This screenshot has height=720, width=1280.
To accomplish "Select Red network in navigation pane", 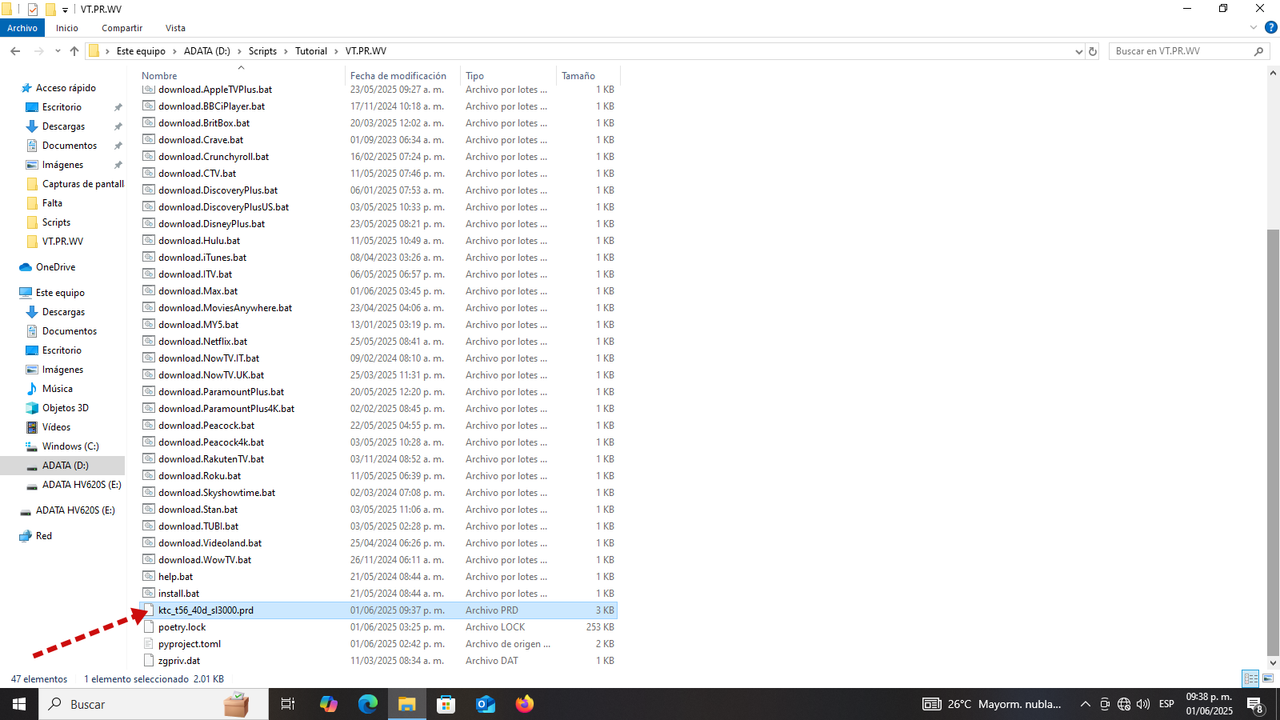I will pos(44,536).
